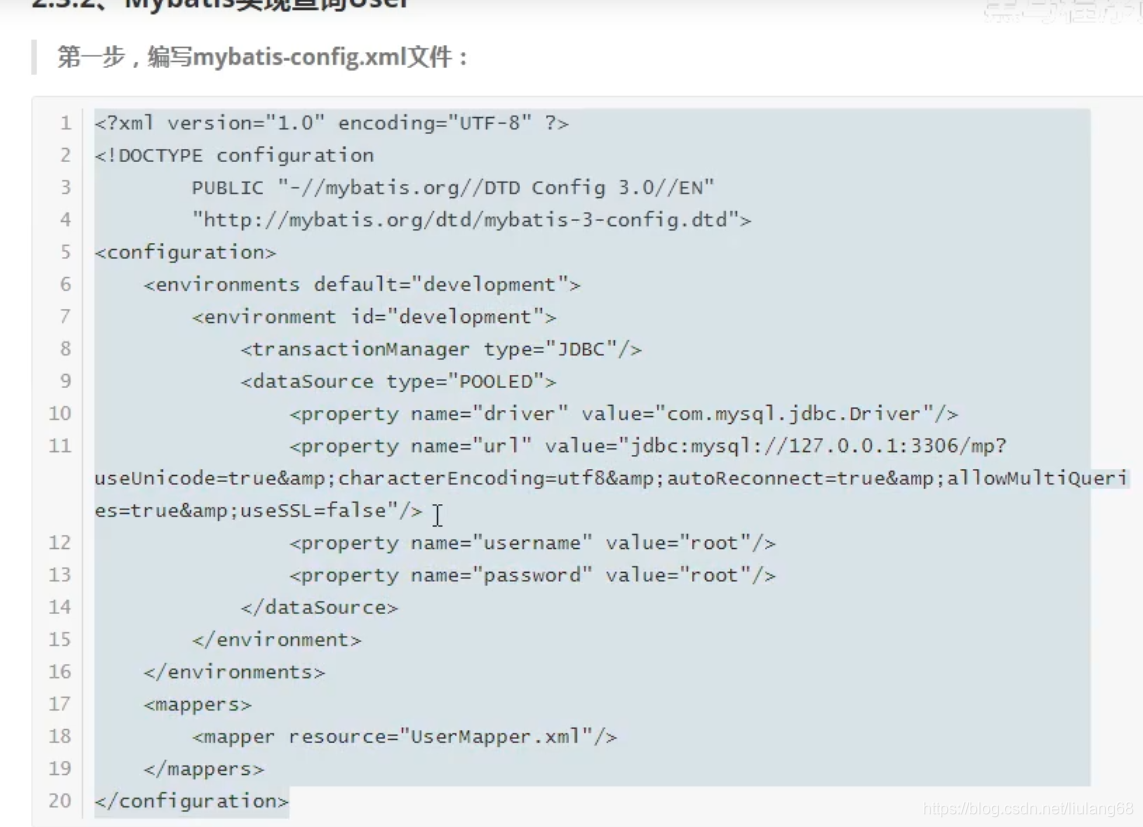Click the username property value="root" line
Viewport: 1143px width, 827px height.
tap(532, 543)
